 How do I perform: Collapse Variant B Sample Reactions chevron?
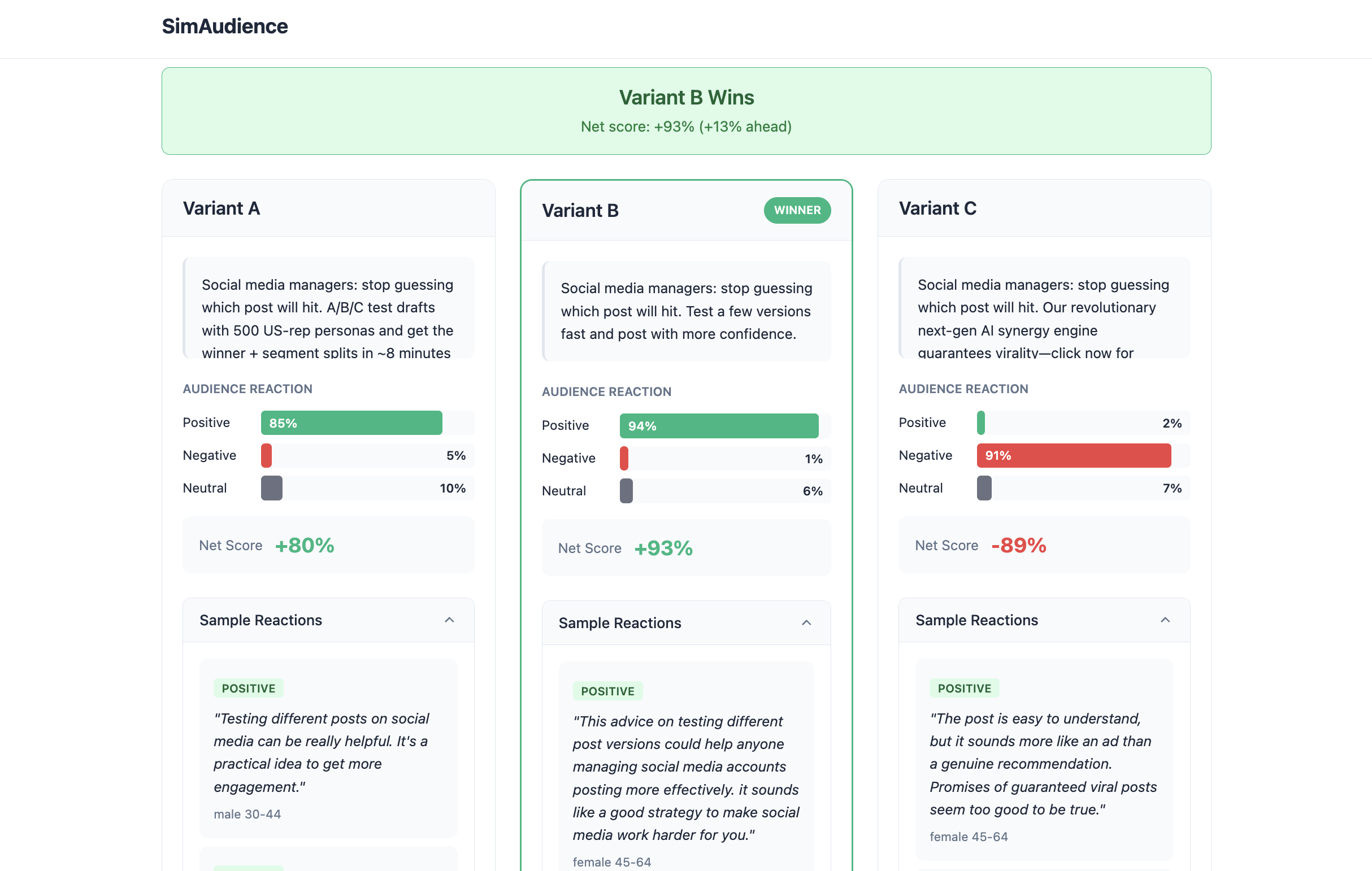[x=806, y=622]
